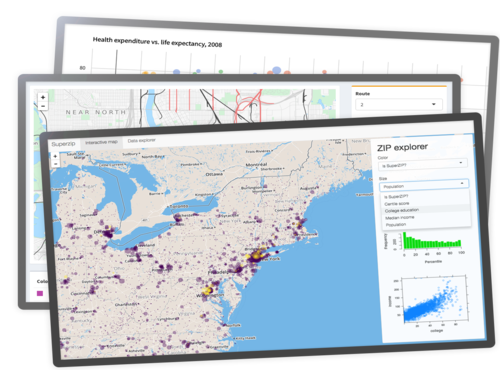Zoom in on the Superzip map
This screenshot has height=370, width=500.
point(55,156)
